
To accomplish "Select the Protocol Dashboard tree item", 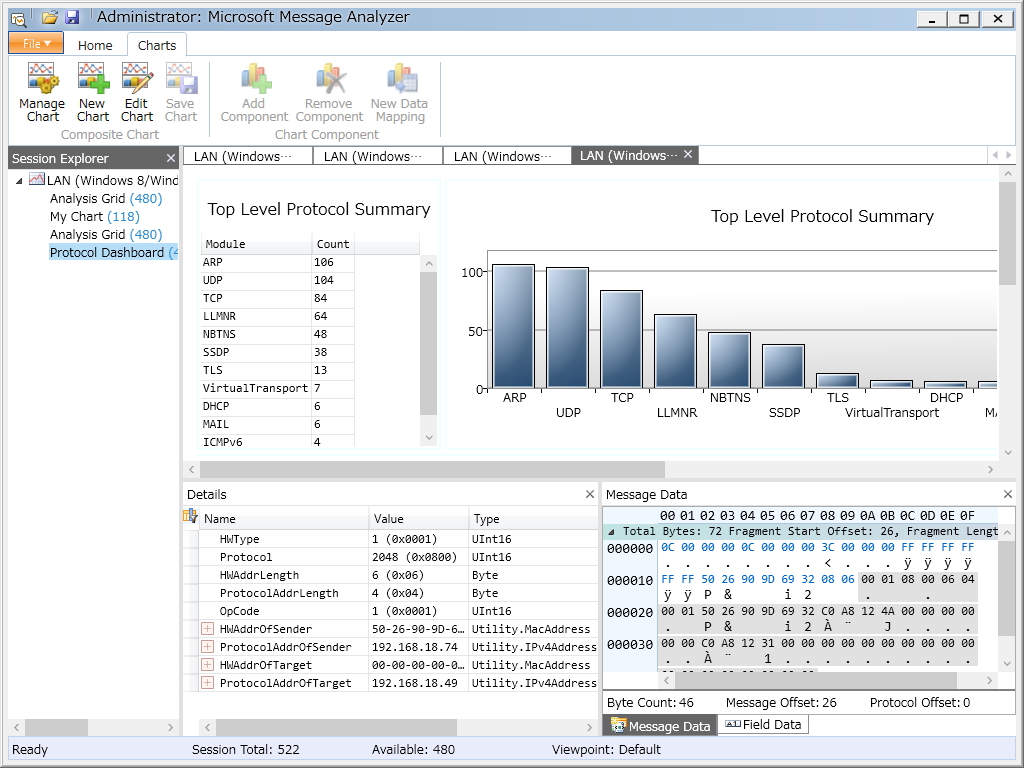I will point(107,253).
